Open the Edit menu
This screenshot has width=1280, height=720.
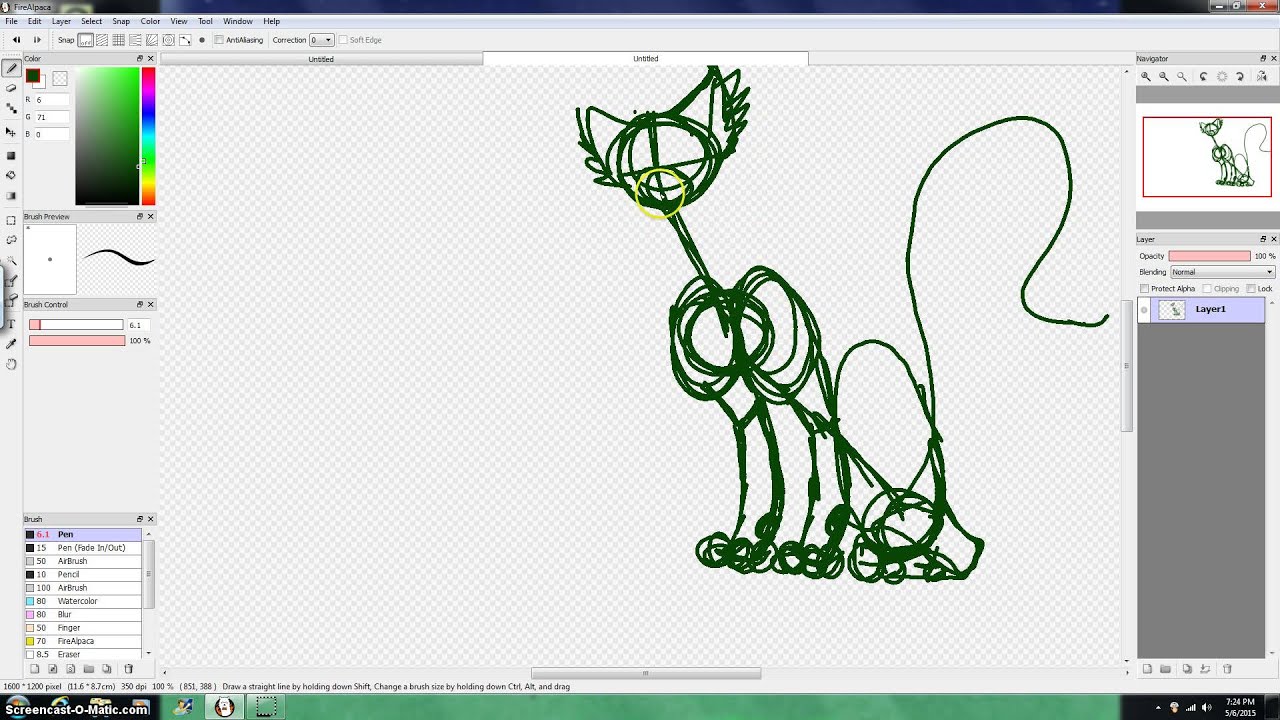pos(35,21)
